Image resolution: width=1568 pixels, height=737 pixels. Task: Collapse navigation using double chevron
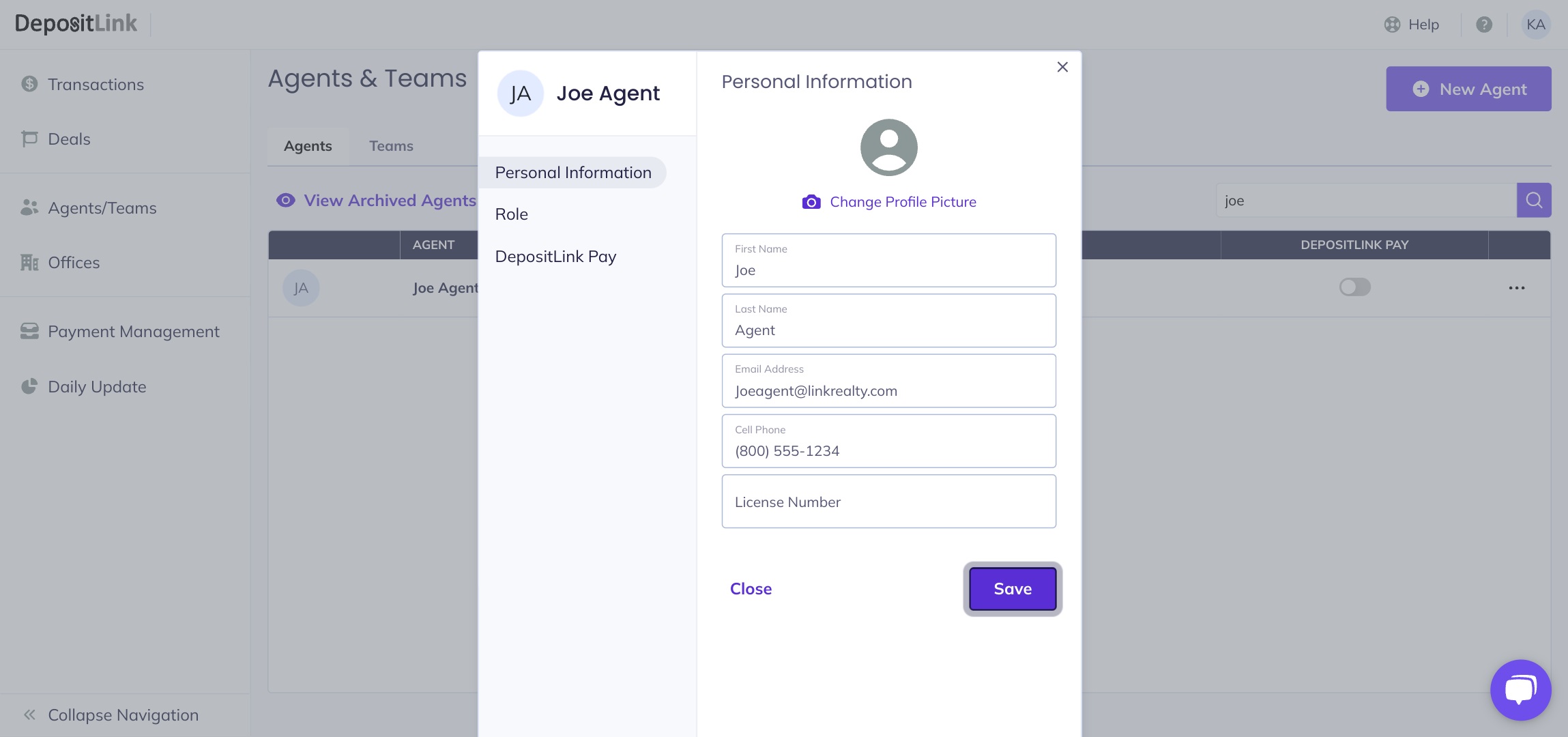[x=29, y=714]
